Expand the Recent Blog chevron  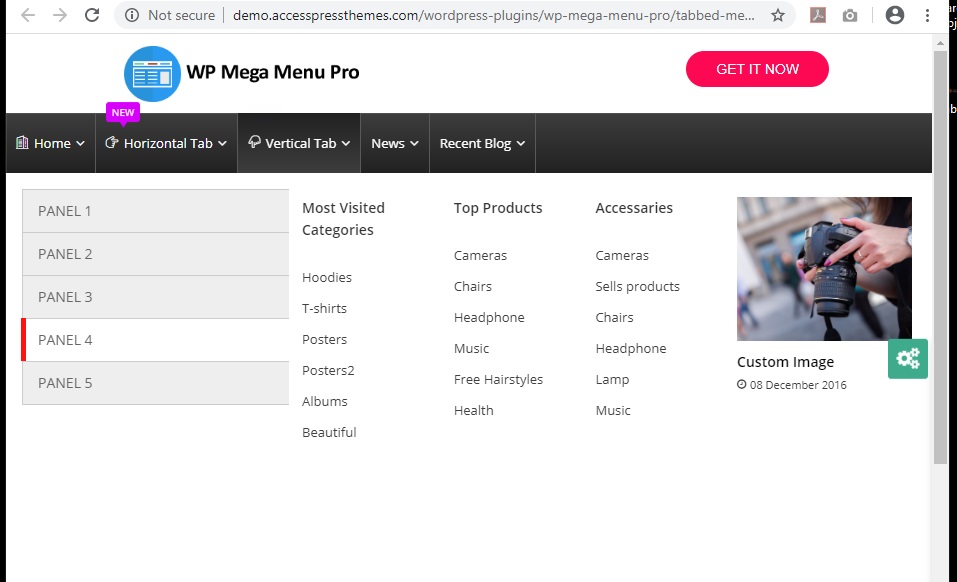(521, 143)
